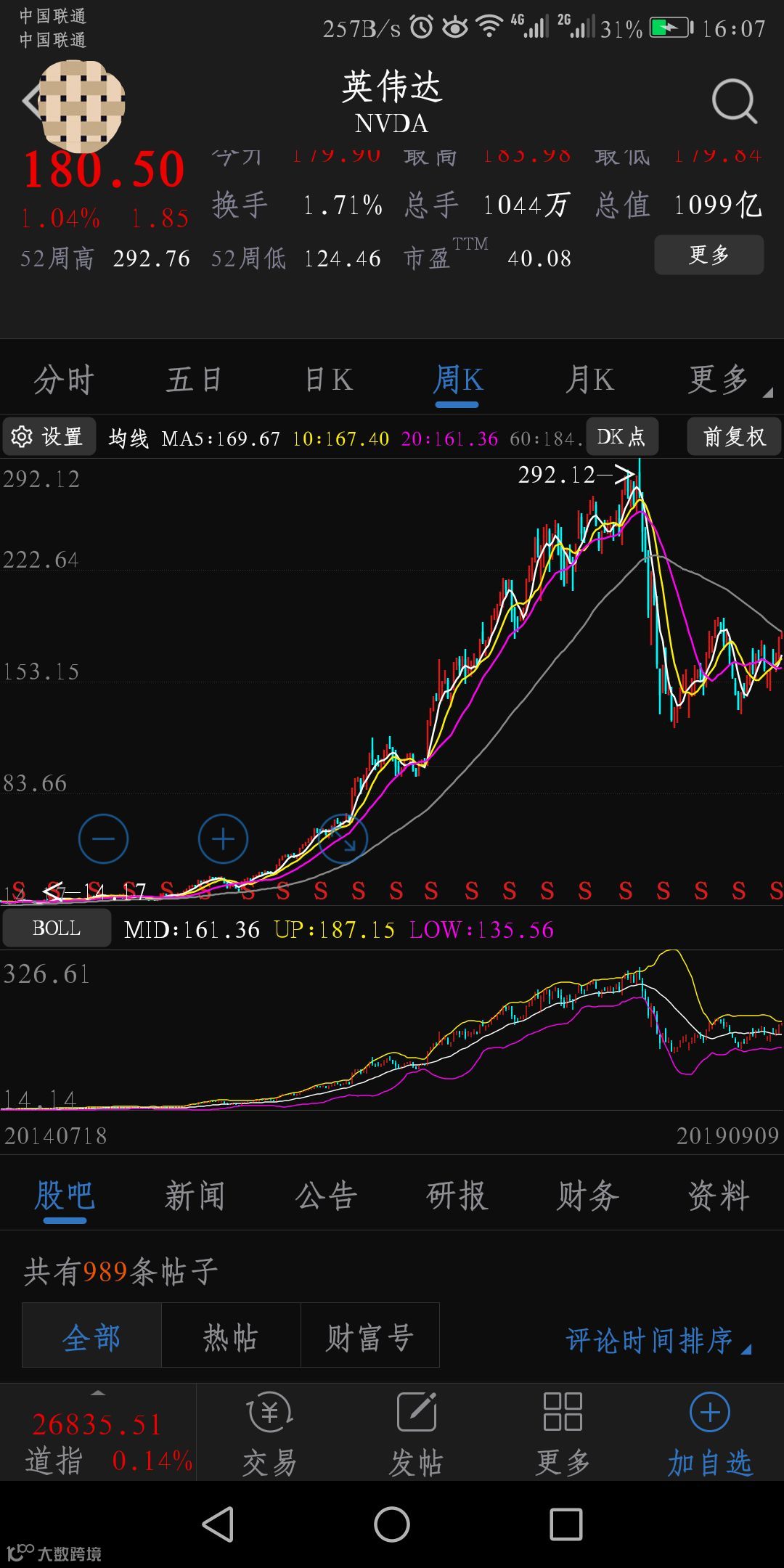This screenshot has height=1568, width=784.
Task: Tap the LOW:135.56 BOLL value
Action: 481,930
